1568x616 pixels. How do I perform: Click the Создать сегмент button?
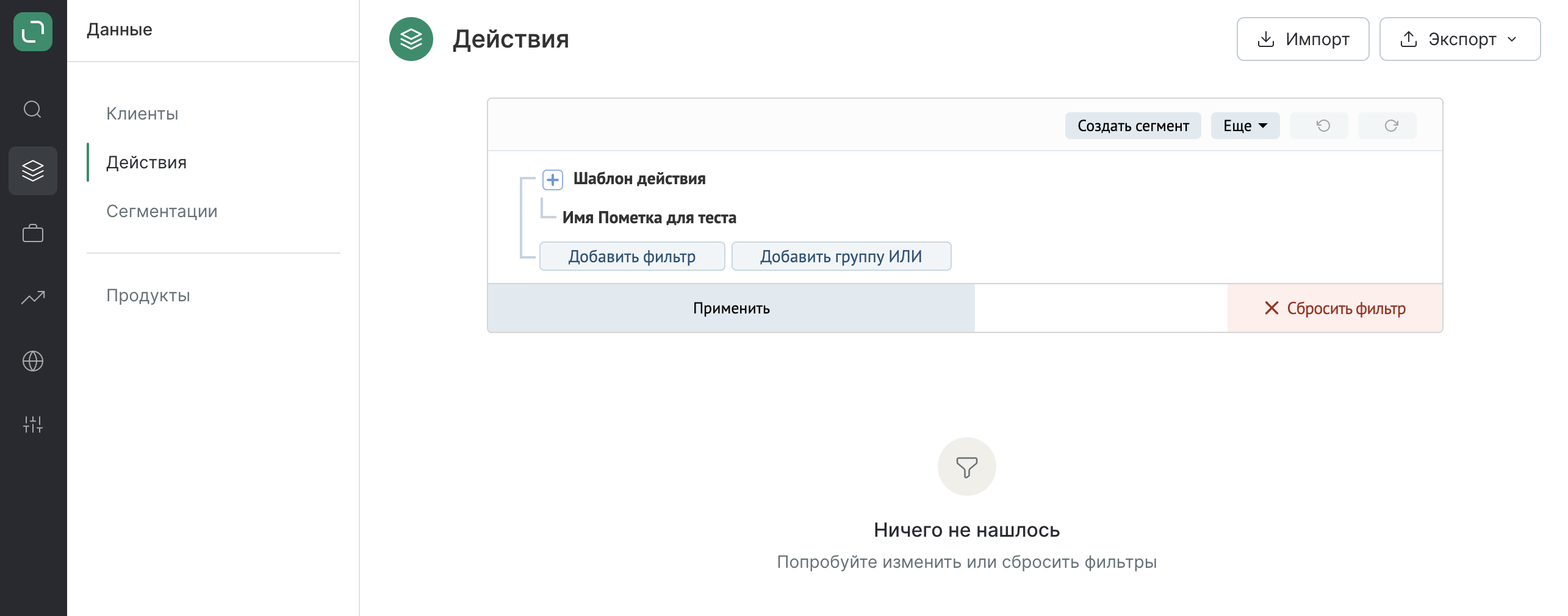(1133, 126)
